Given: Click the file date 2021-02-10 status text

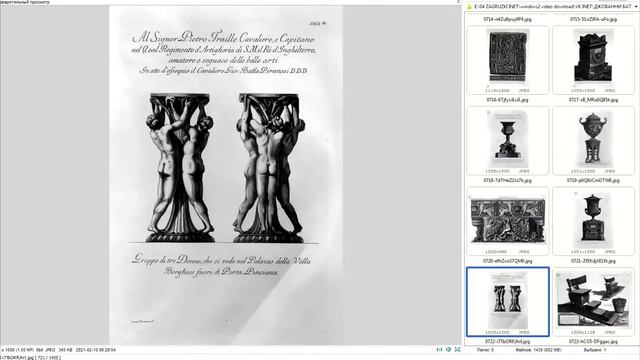Looking at the screenshot, I should click(x=96, y=350).
